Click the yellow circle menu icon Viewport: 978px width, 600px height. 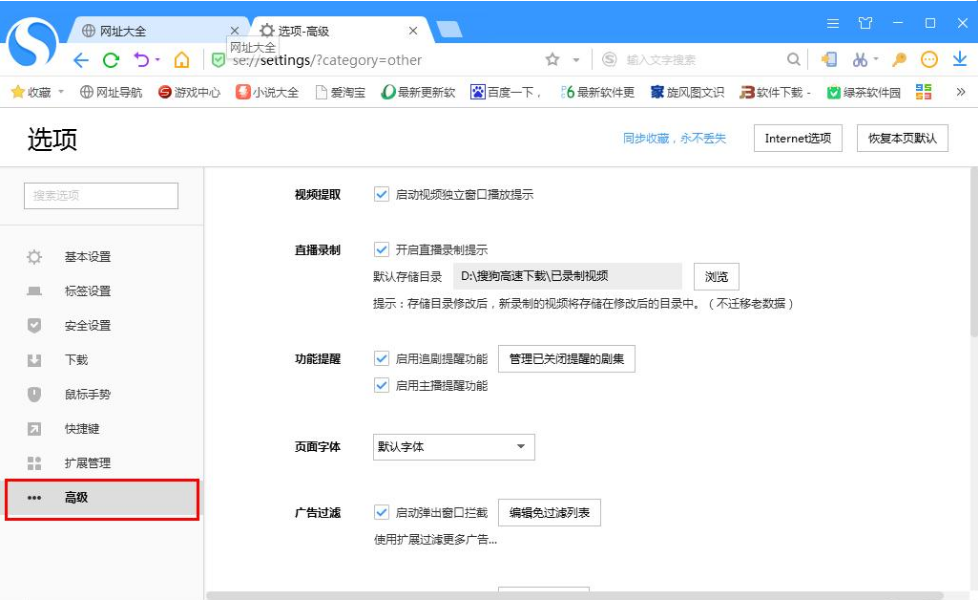[928, 59]
